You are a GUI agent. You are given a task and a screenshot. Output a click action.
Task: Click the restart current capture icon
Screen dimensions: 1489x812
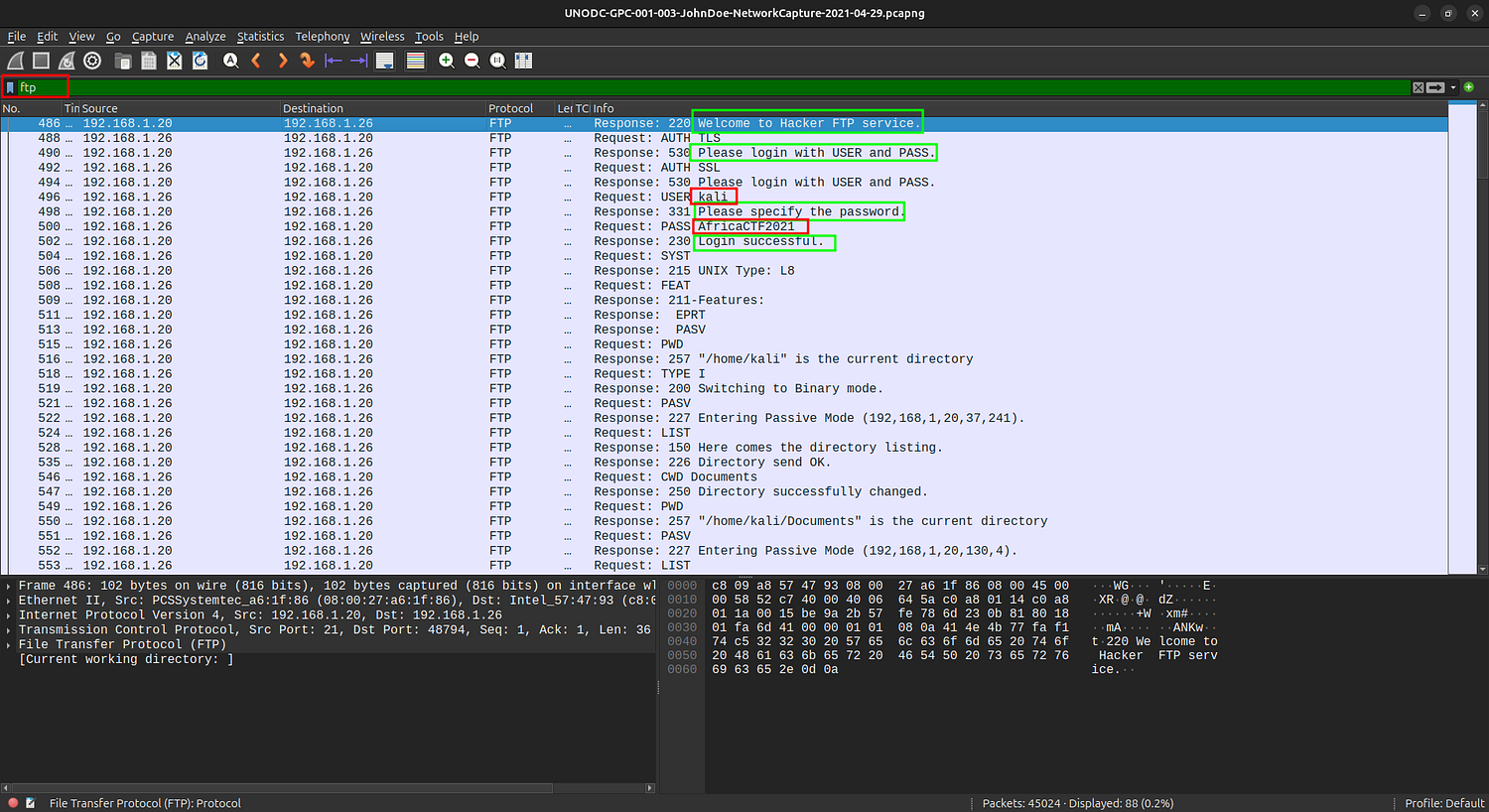pos(67,61)
